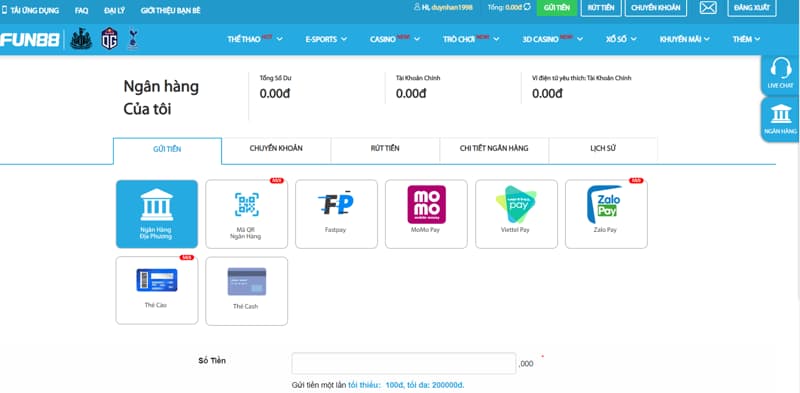Pick the MoMo Pay payment tile
The width and height of the screenshot is (800, 393).
[x=426, y=214]
